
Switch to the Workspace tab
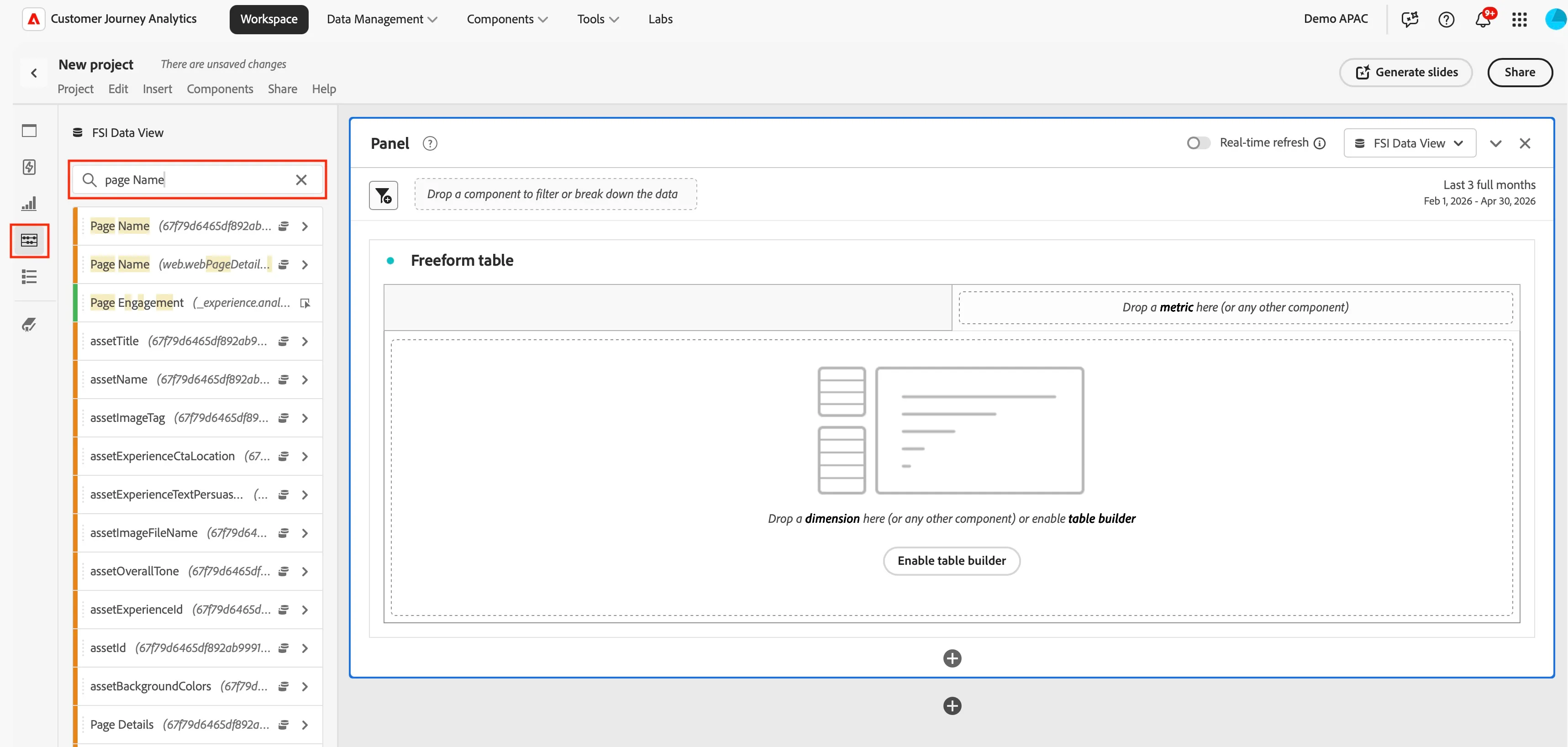[268, 20]
